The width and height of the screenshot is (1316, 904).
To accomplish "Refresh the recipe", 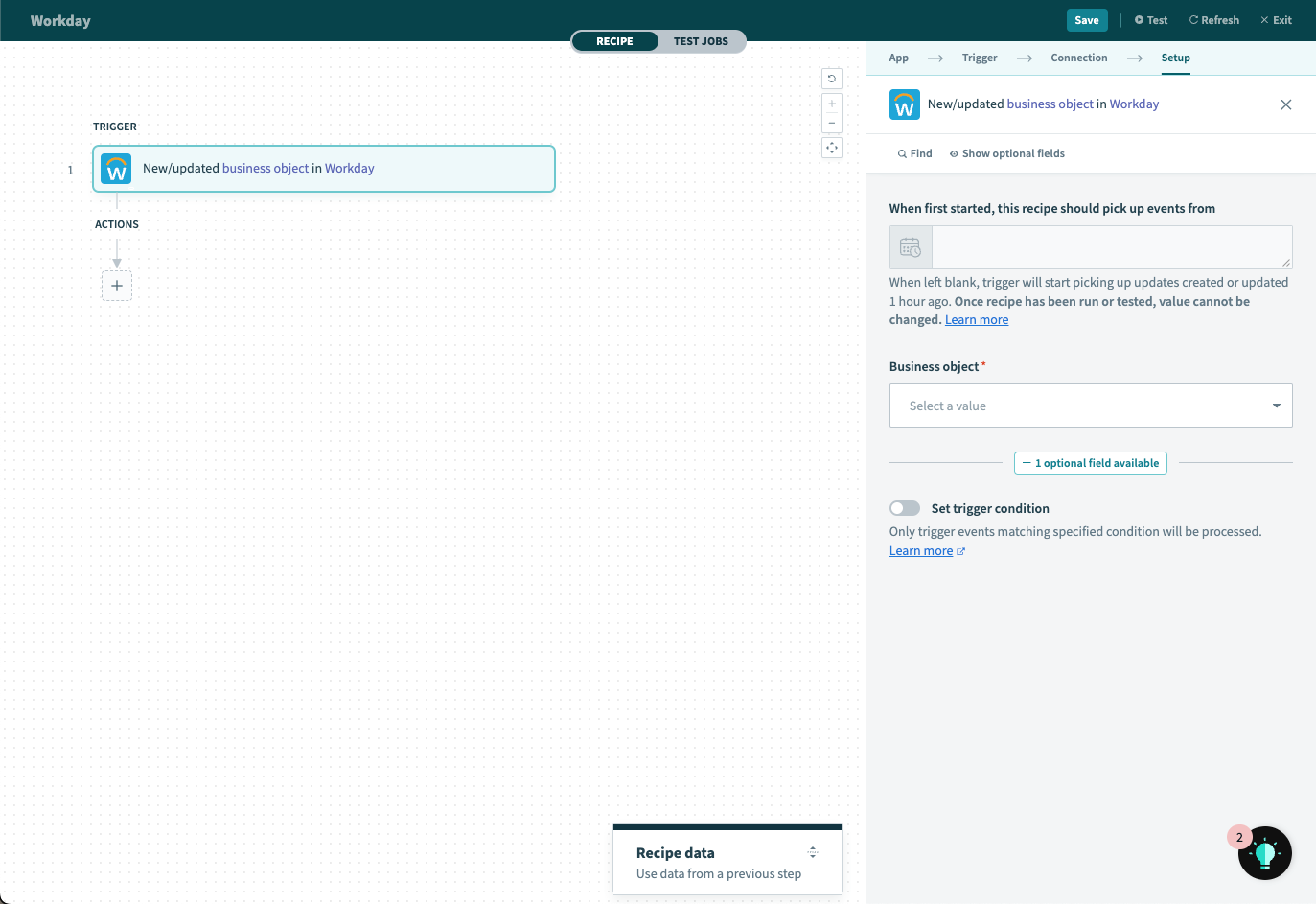I will tap(1213, 19).
